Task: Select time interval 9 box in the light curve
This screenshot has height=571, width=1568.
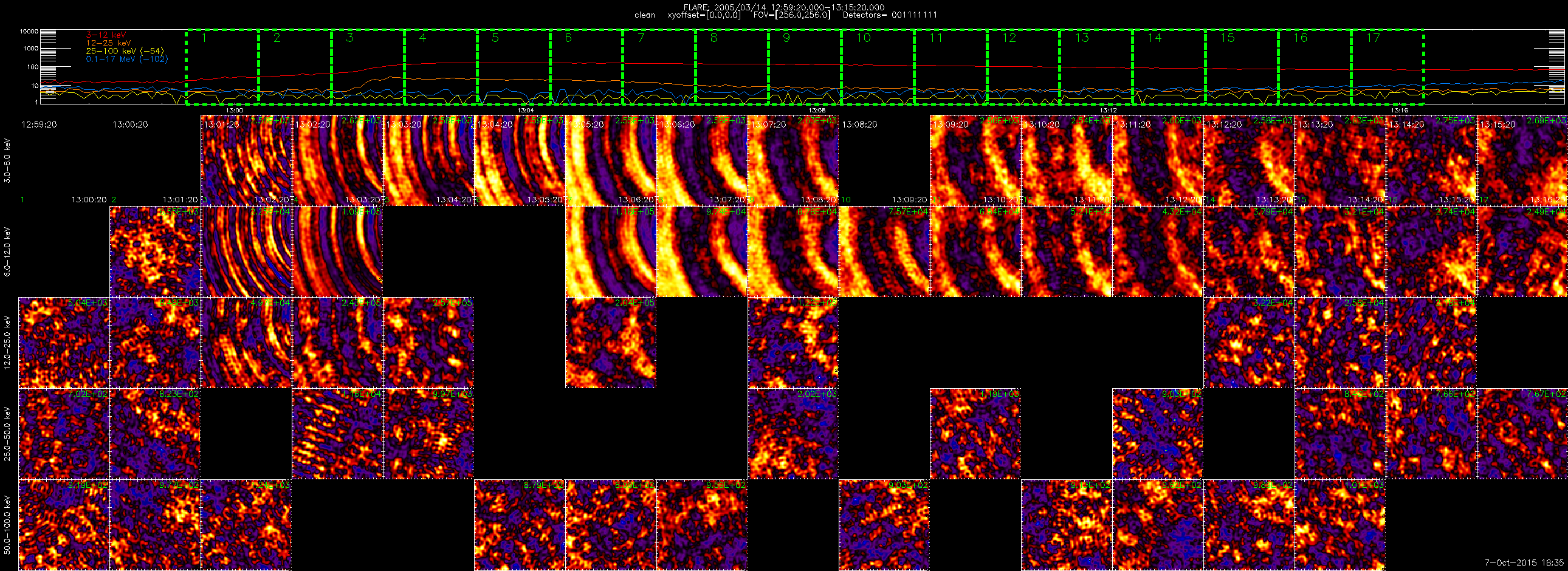Action: pyautogui.click(x=805, y=67)
